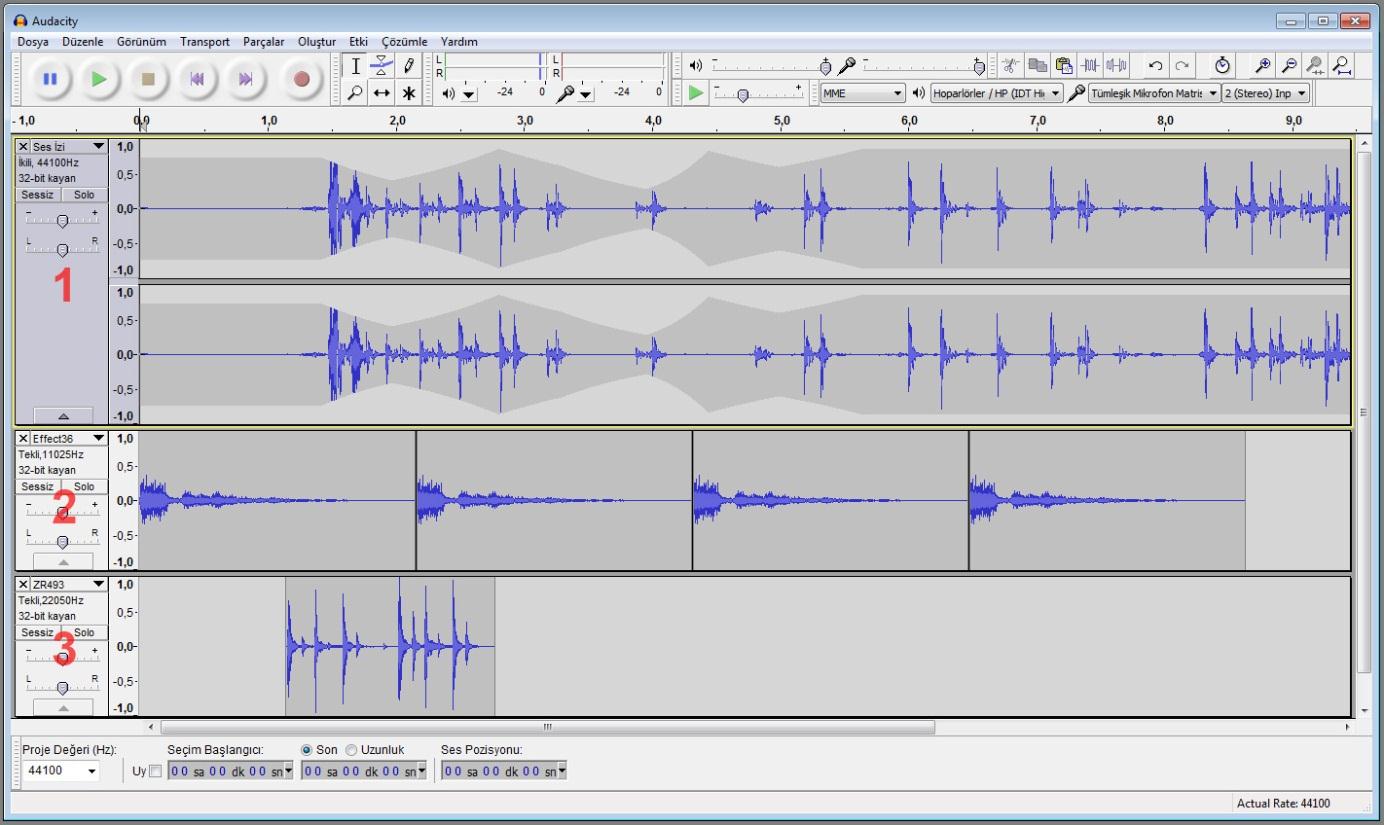Trim audio outside the selection
The image size is (1384, 825).
pos(1091,65)
